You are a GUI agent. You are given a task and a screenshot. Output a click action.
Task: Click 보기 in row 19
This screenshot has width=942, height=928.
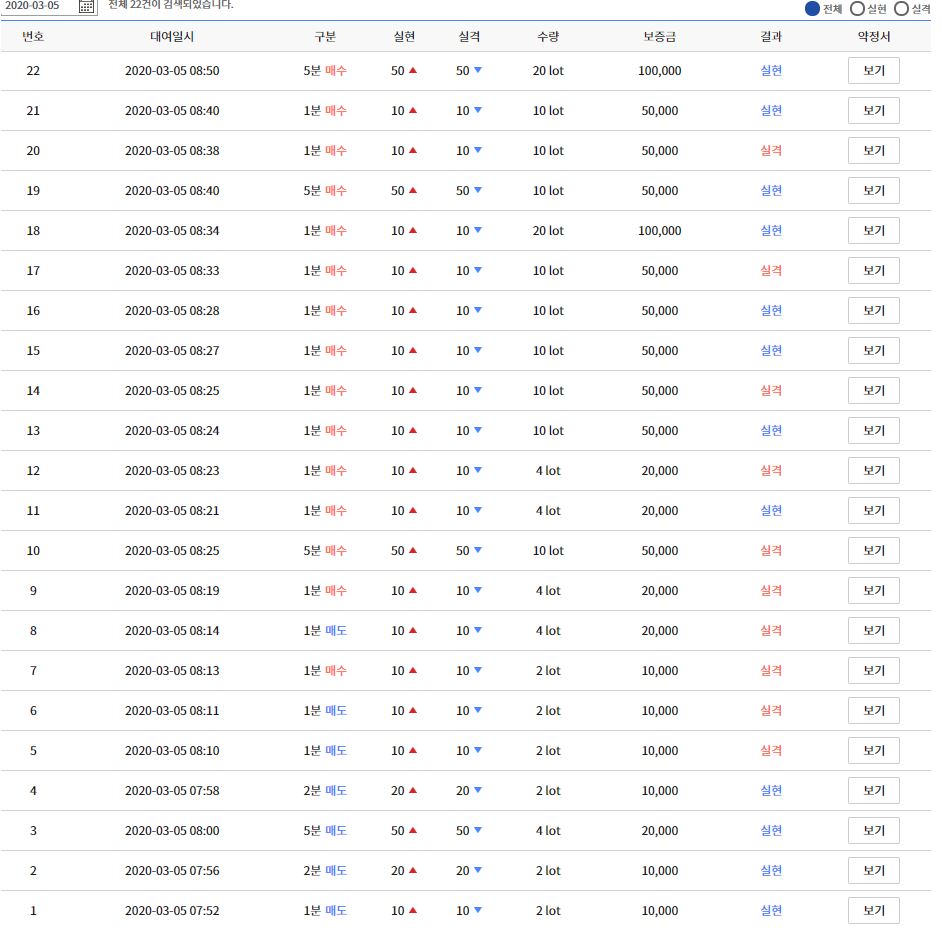874,190
